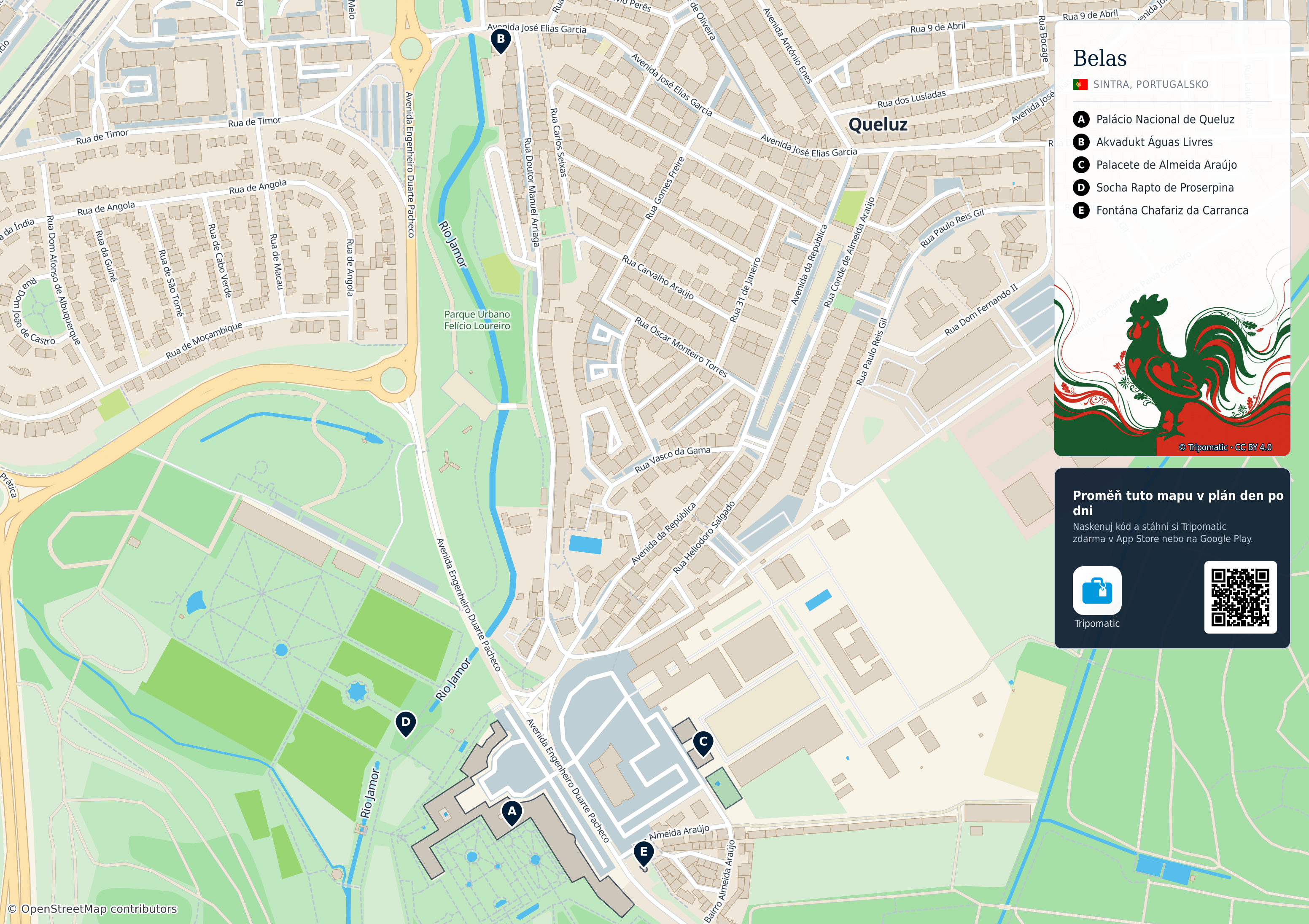Open Fontána Chafariz da Carranca legend entry
Screen dimensions: 1309x924
[x=1172, y=210]
